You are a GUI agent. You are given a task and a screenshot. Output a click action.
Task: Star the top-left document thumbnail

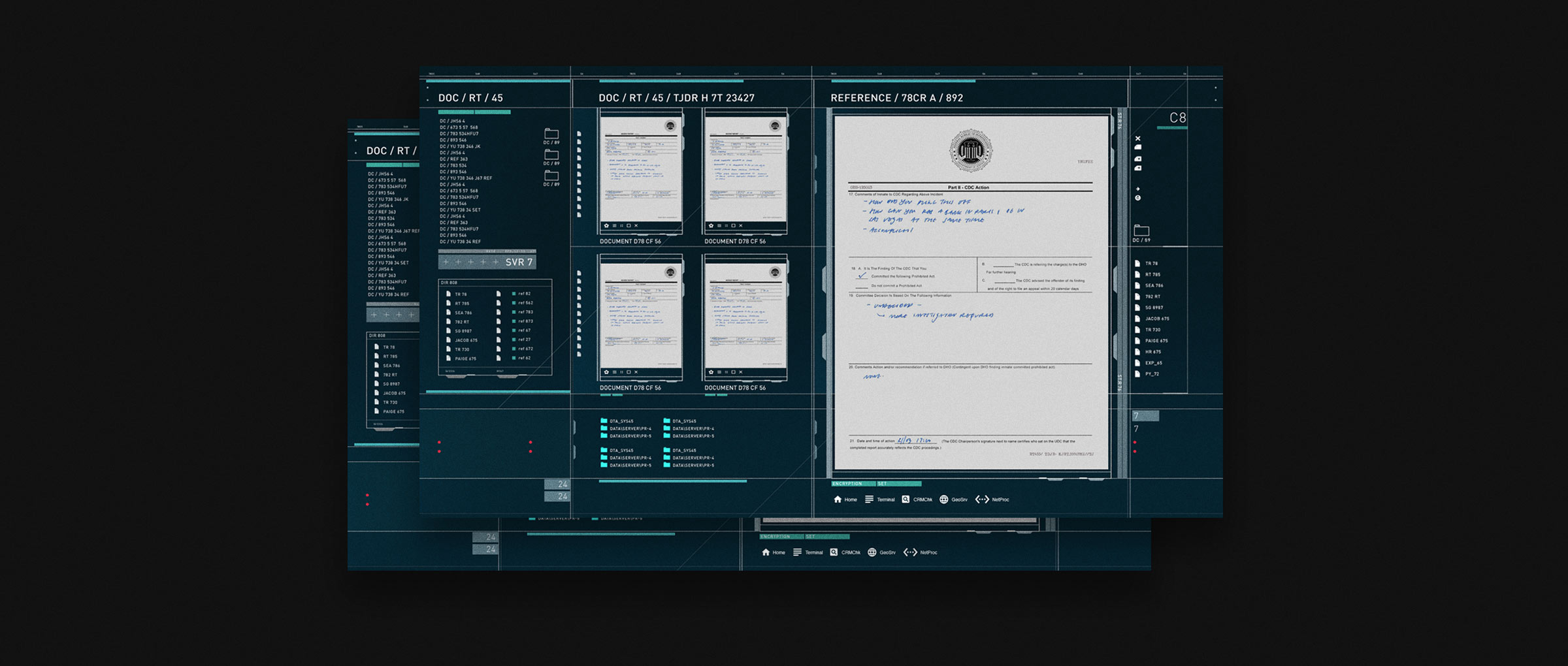(x=606, y=226)
